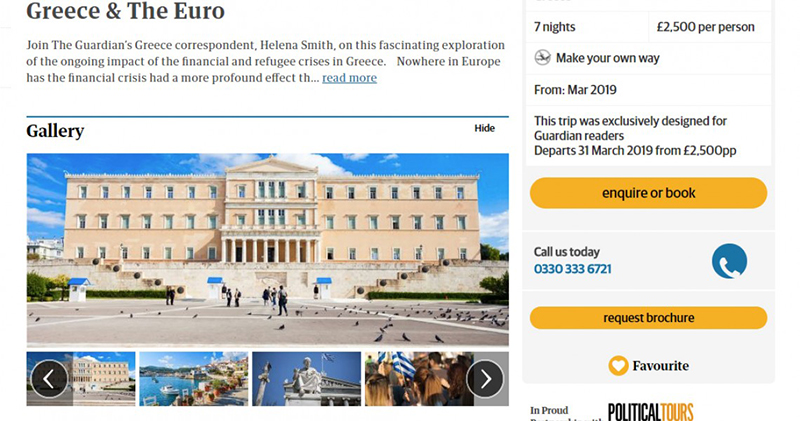
Task: Click the request brochure button
Action: tap(648, 318)
